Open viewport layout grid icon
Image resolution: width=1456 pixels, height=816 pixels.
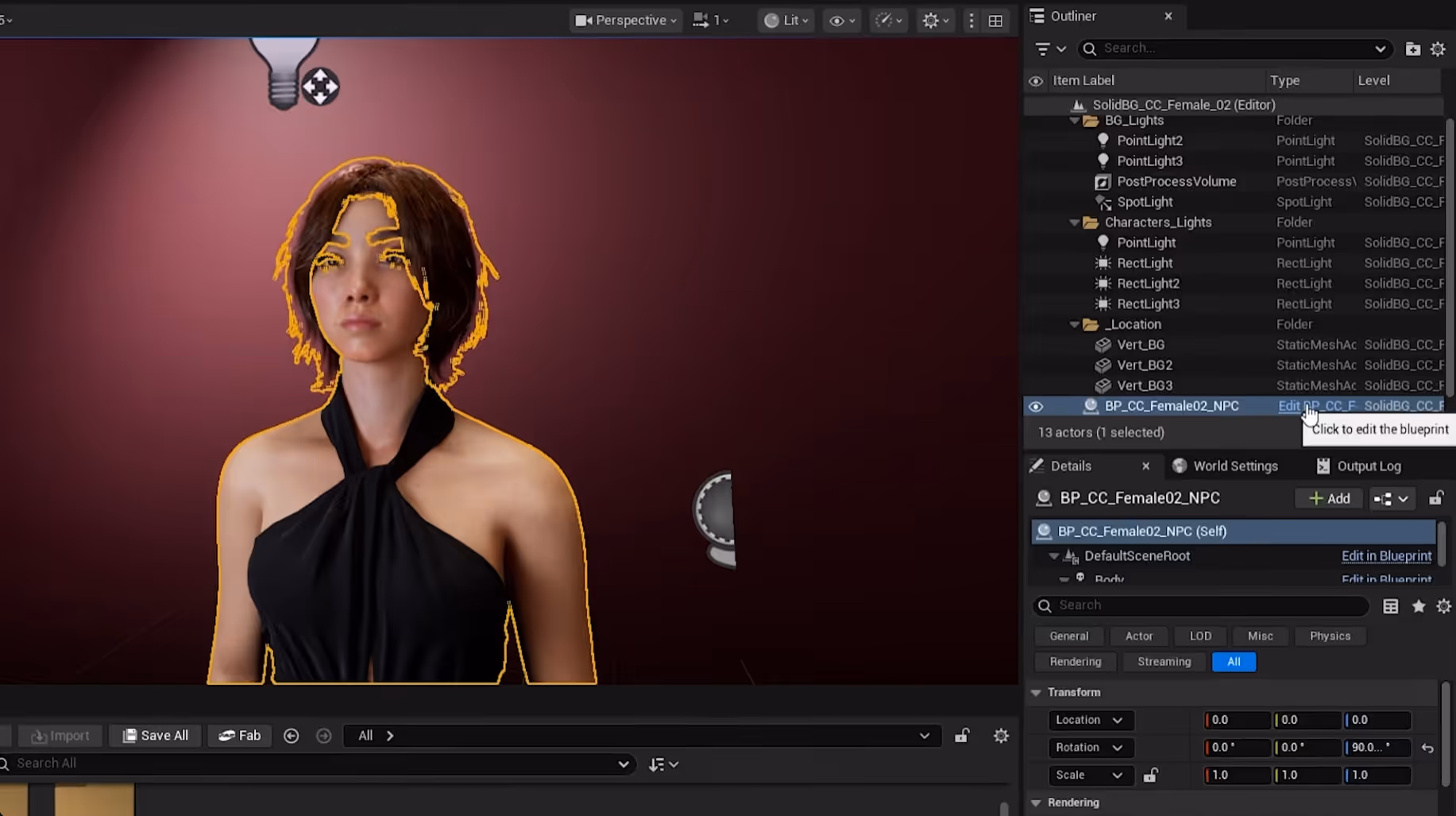coord(995,21)
